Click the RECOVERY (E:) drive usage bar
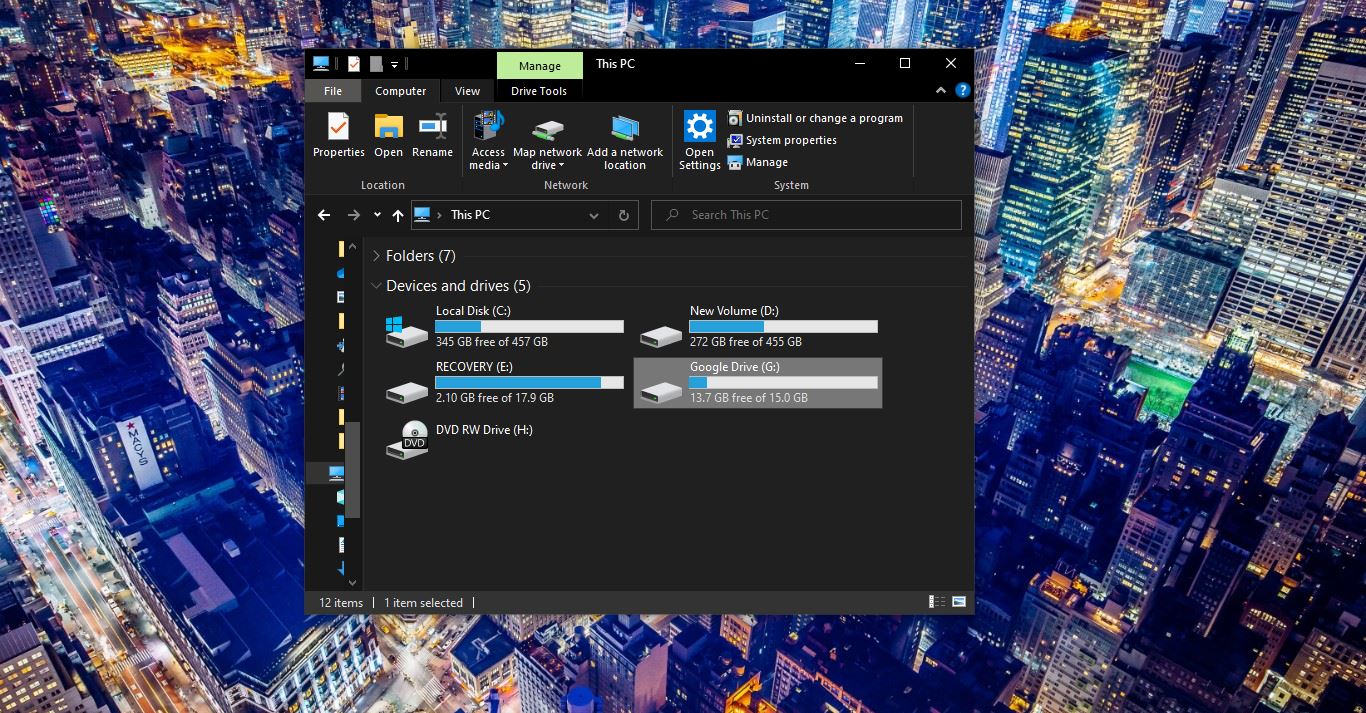Image resolution: width=1366 pixels, height=713 pixels. tap(529, 382)
